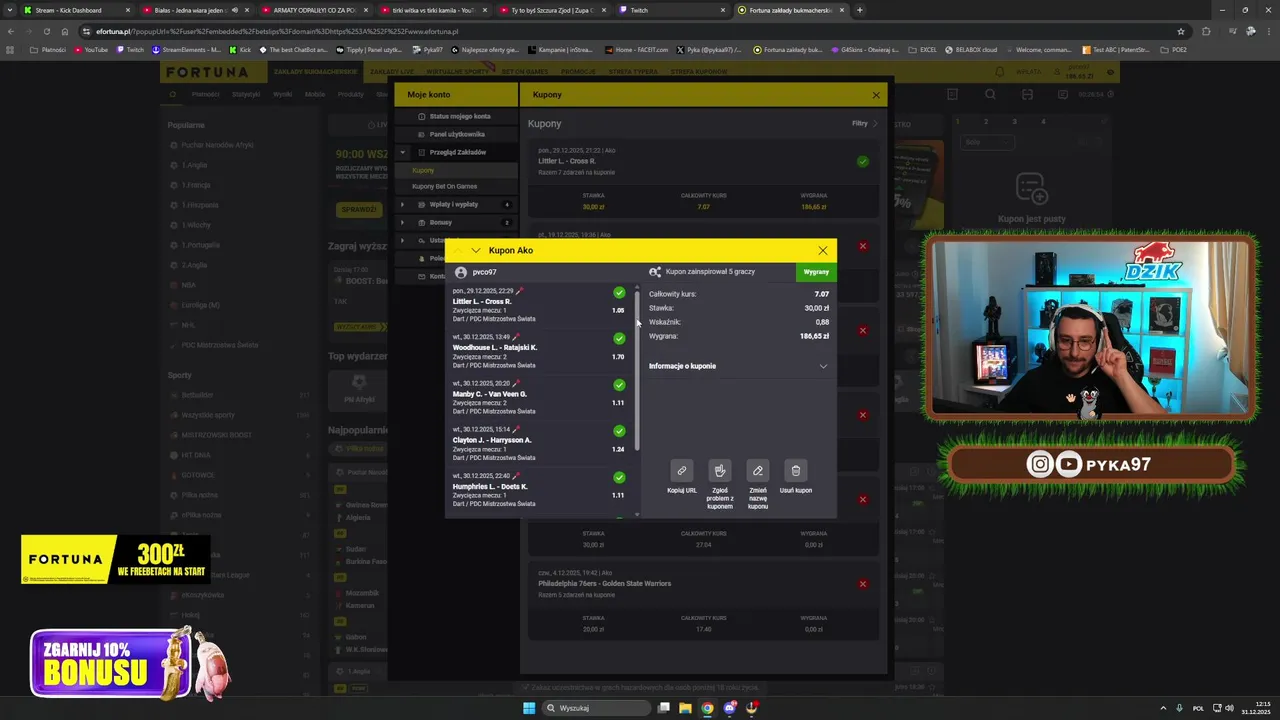Switch to Stream - Kick Dashboard browser tab
The width and height of the screenshot is (1280, 720).
tap(76, 10)
